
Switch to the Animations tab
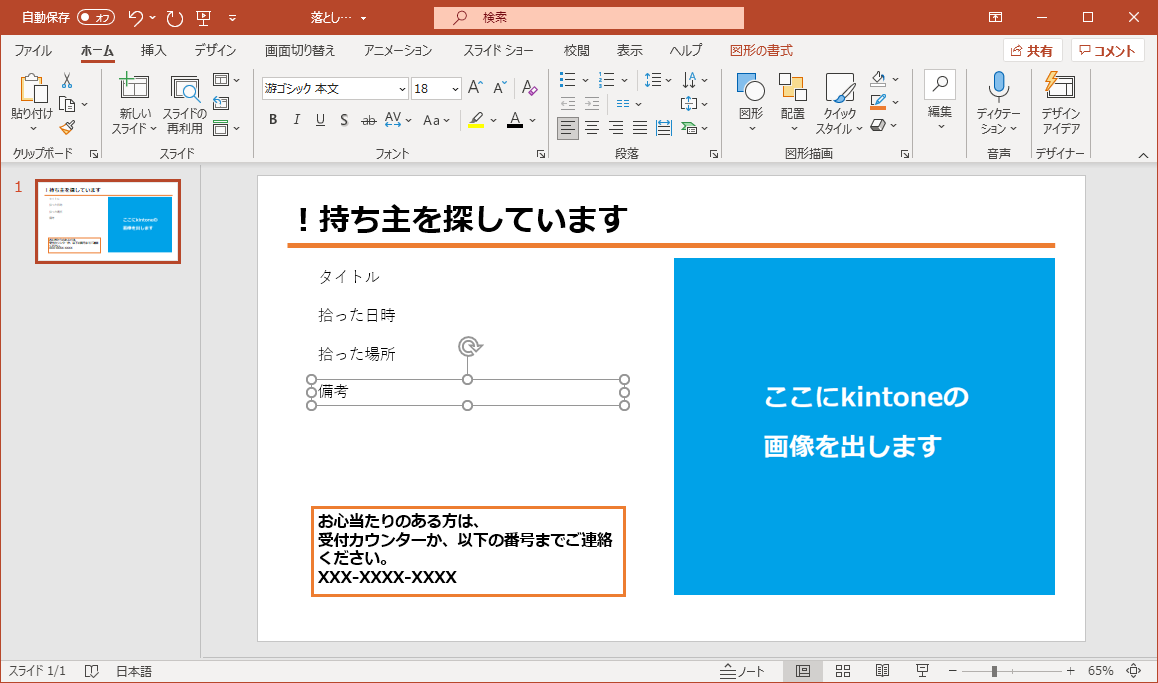(398, 50)
